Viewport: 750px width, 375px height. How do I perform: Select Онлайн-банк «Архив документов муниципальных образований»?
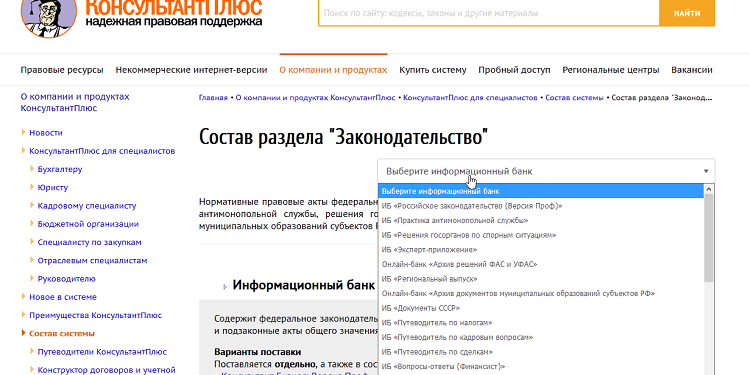click(x=541, y=293)
